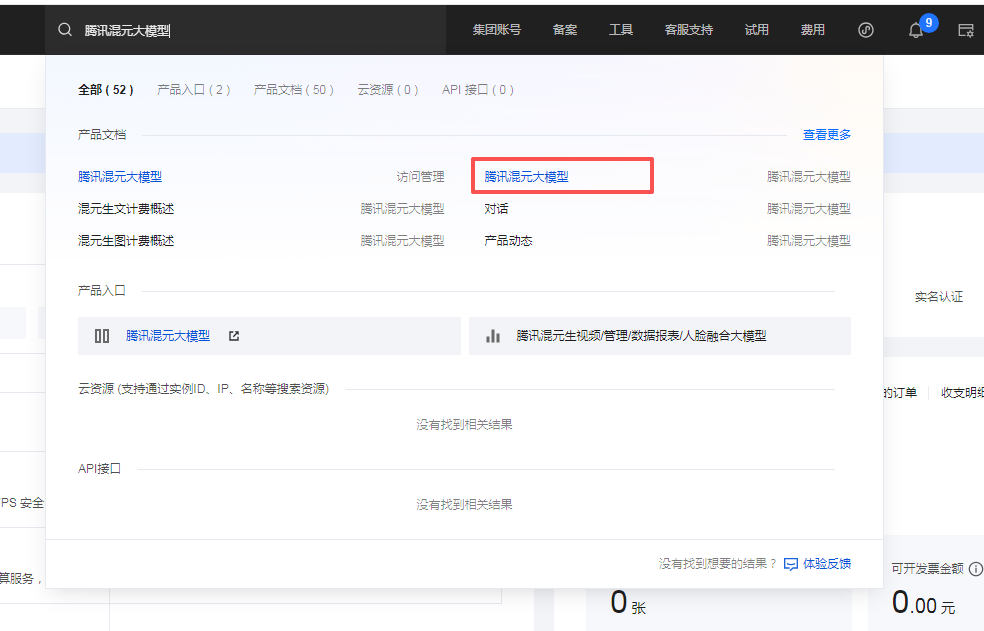The width and height of the screenshot is (984, 631).
Task: Open 腾讯混元大模型 doc under 访问管理
Action: coord(120,177)
